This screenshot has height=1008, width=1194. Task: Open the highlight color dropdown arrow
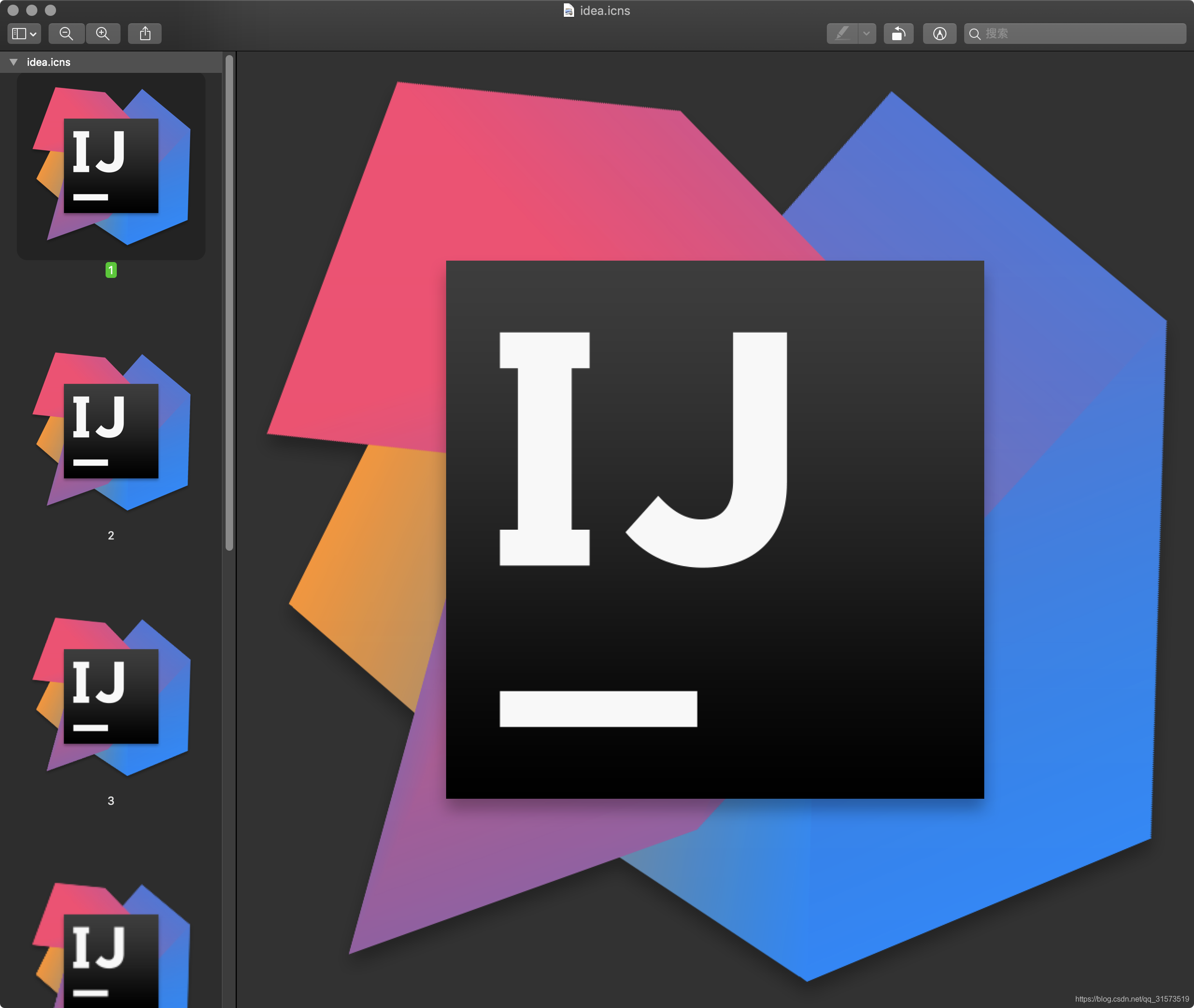point(867,34)
